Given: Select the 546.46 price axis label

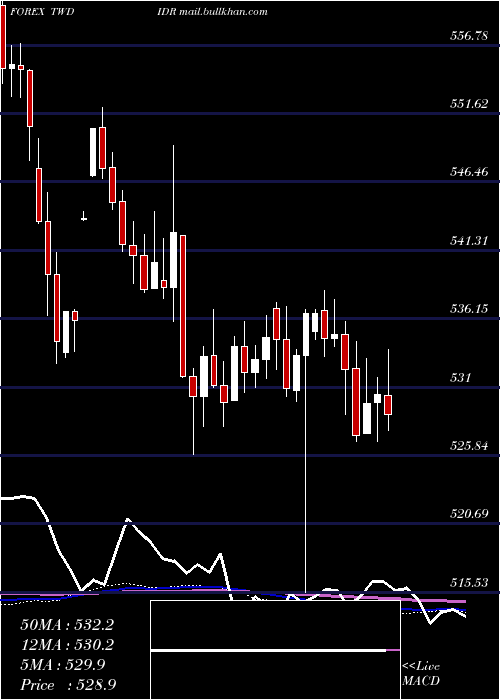Looking at the screenshot, I should pos(468,172).
